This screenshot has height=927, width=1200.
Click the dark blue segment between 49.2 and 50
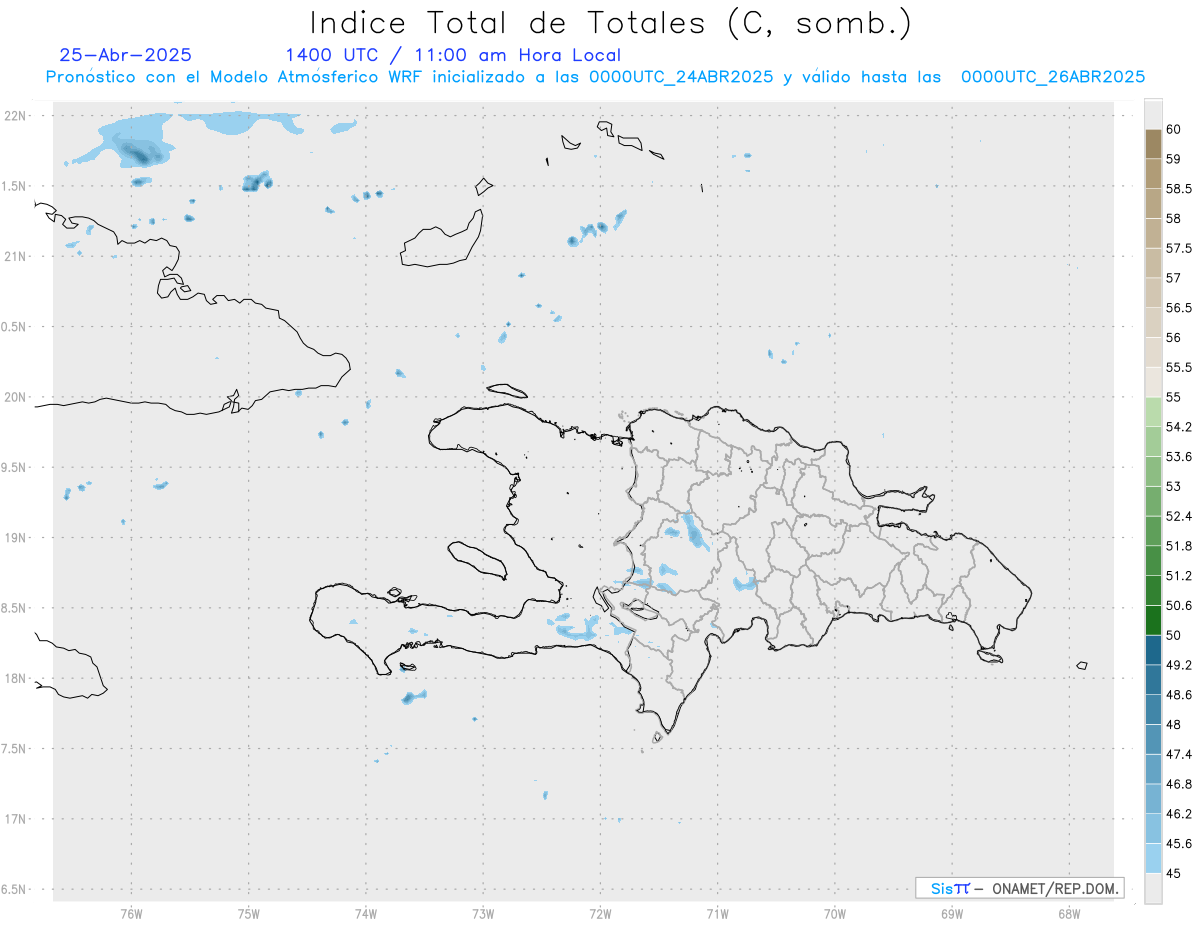tap(1153, 650)
